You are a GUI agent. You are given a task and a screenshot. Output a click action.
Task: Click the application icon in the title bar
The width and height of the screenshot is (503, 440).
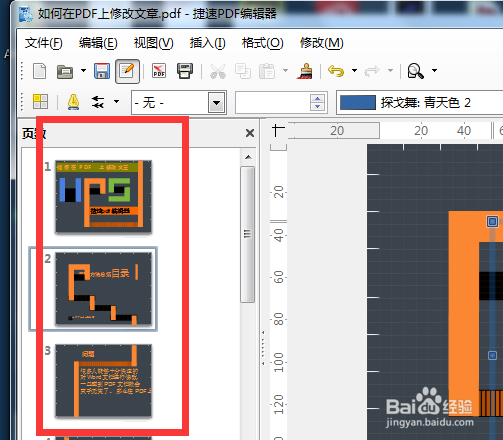(25, 14)
